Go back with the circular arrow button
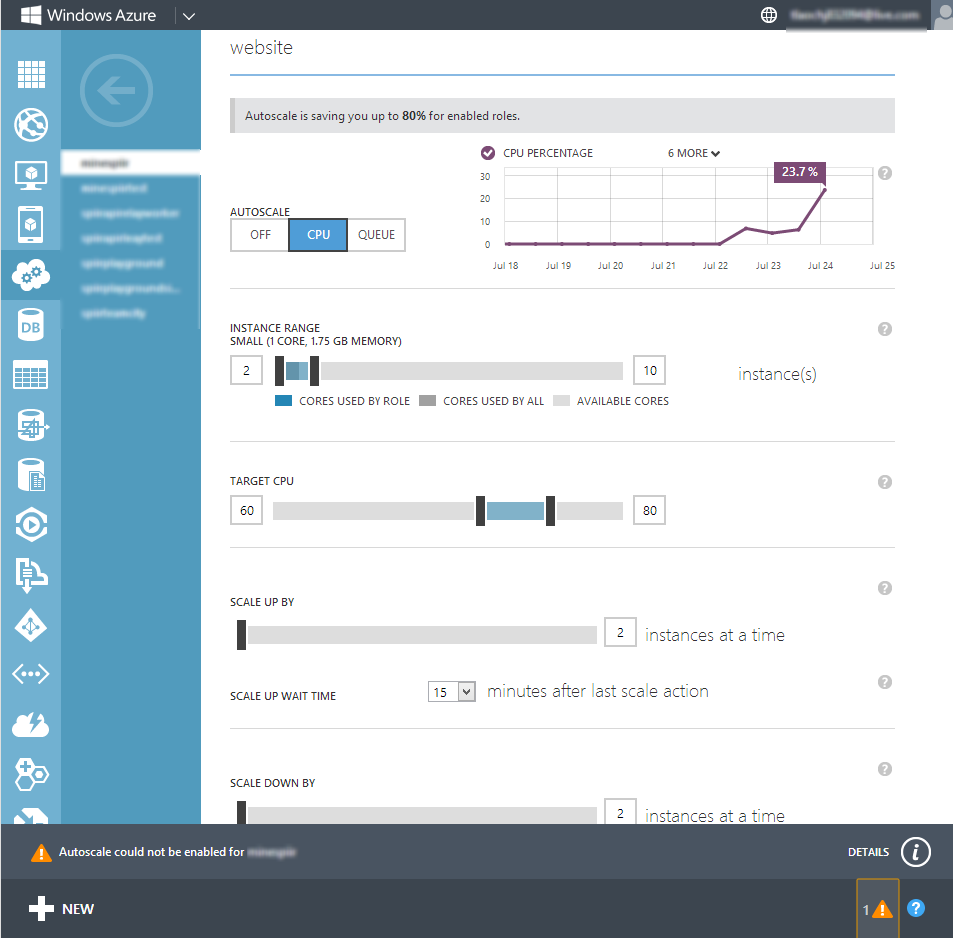This screenshot has width=953, height=938. [x=116, y=91]
